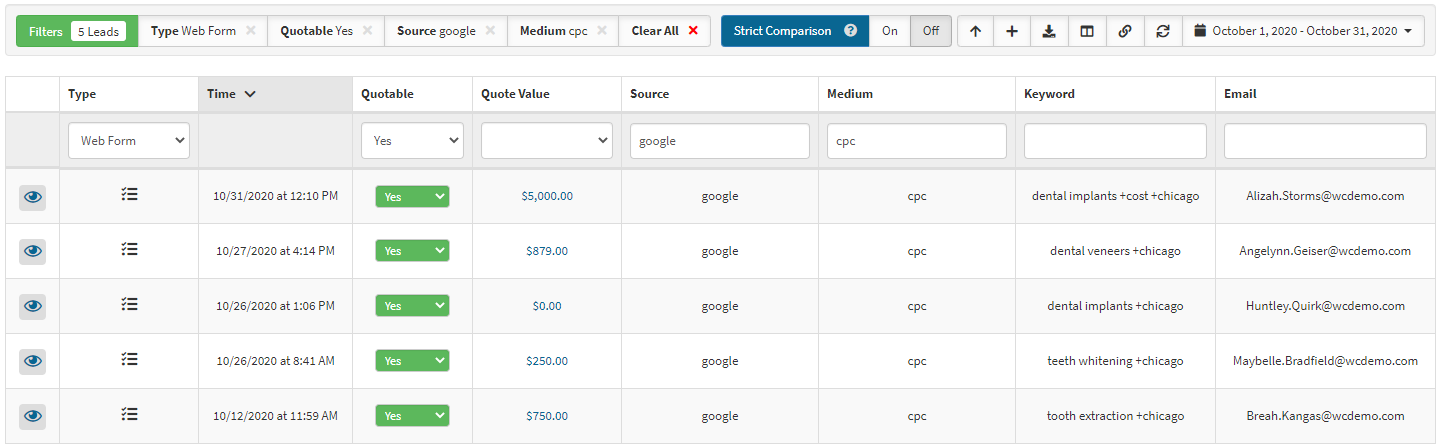Click the Strict Comparison help question icon
This screenshot has width=1443, height=448.
(x=850, y=31)
